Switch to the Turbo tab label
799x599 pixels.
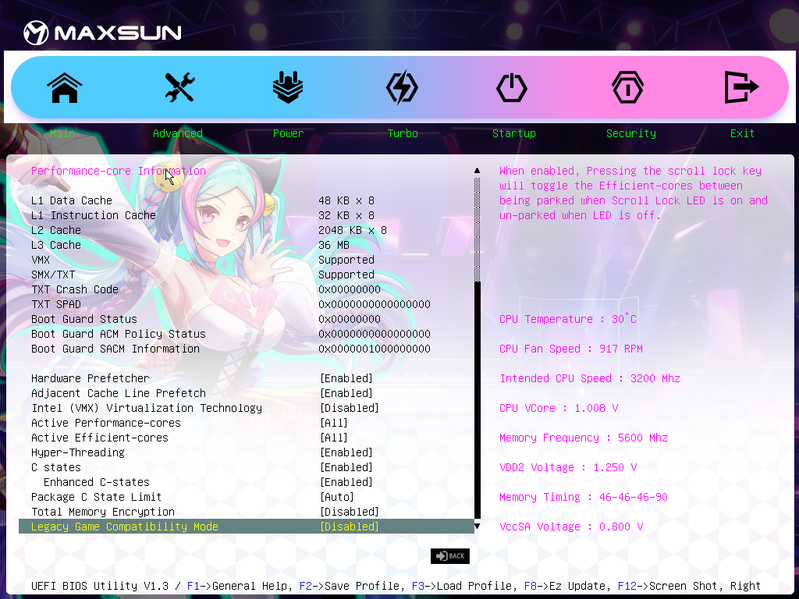tap(403, 133)
